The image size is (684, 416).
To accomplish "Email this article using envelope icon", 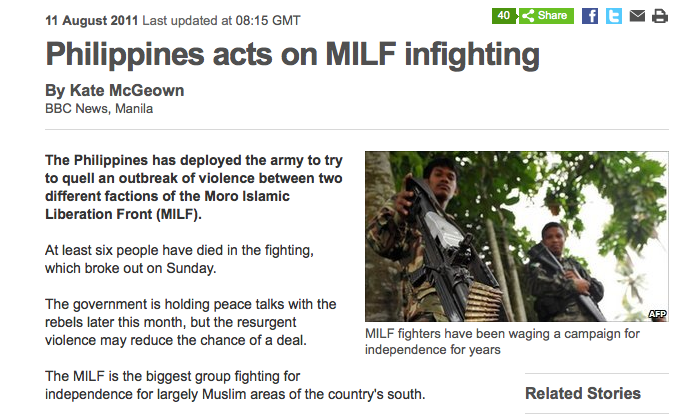I will click(638, 16).
